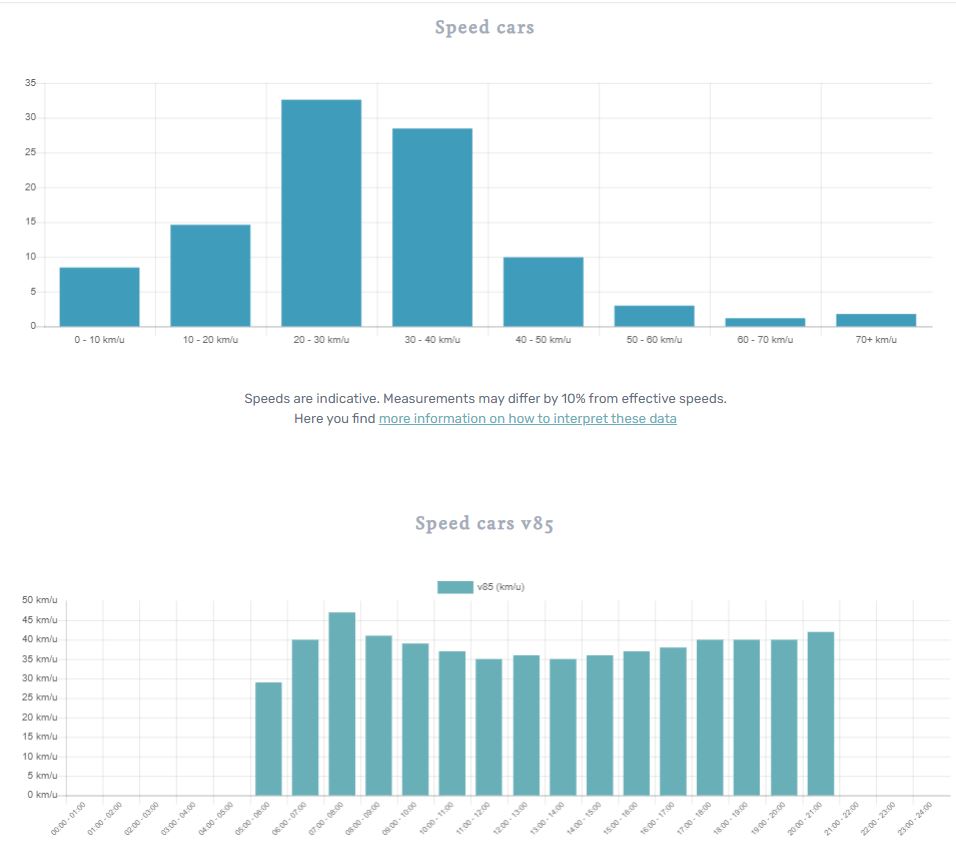
Task: Click the 21:00 - 22:00 time axis label
Action: point(841,818)
